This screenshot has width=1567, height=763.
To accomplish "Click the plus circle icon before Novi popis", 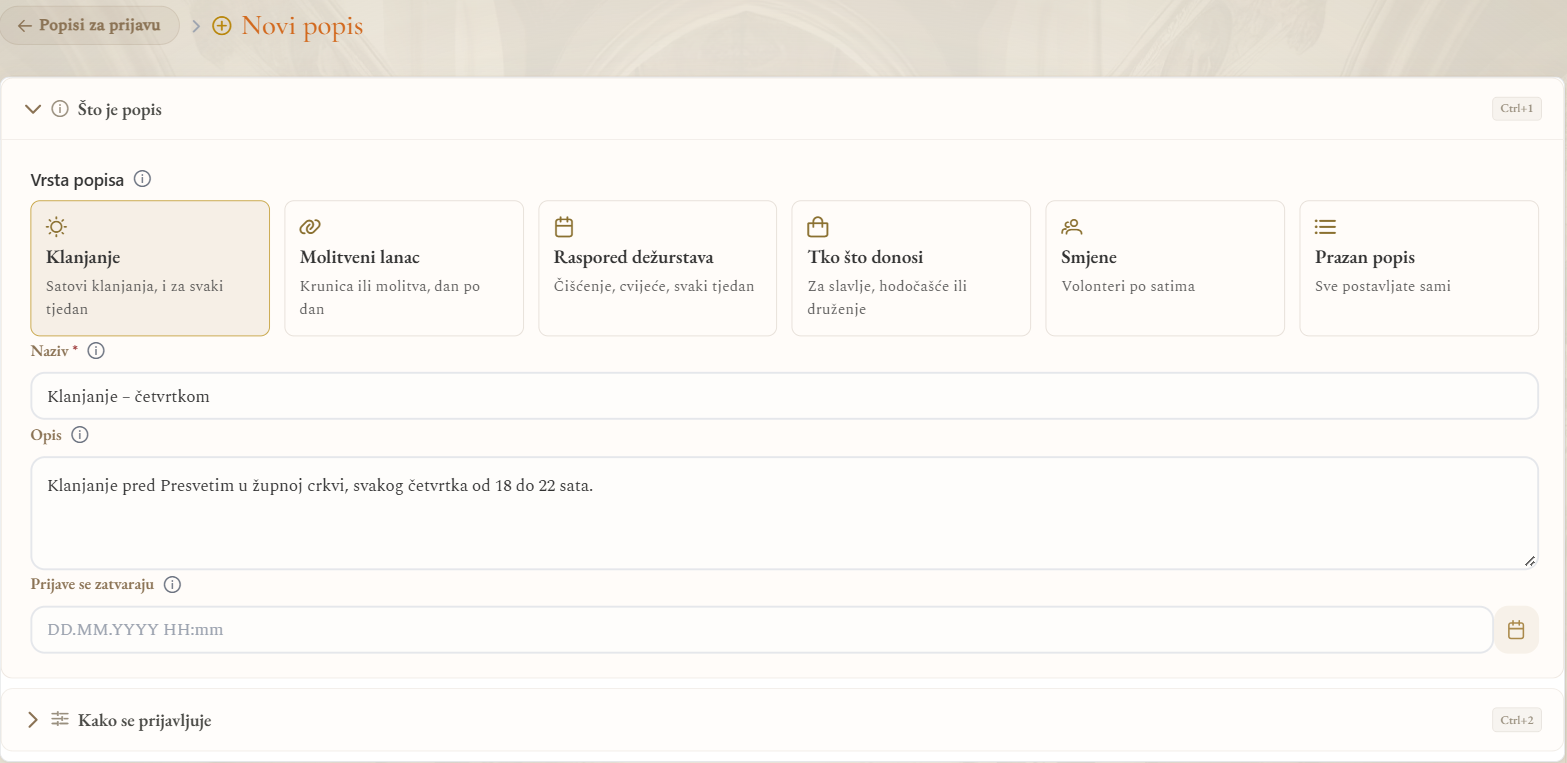I will point(222,25).
